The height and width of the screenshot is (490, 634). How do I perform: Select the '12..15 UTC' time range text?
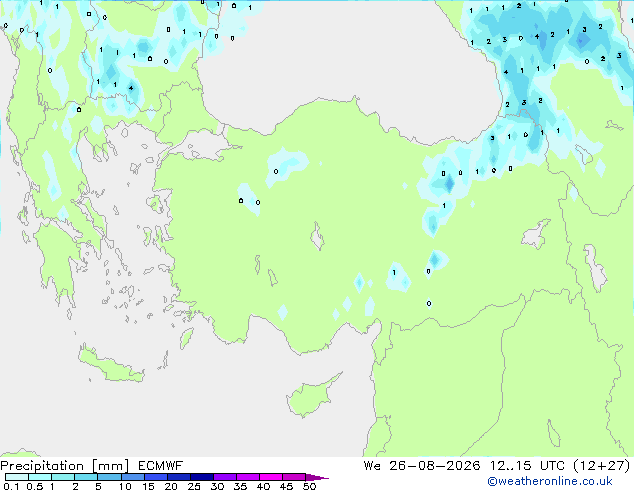527,466
